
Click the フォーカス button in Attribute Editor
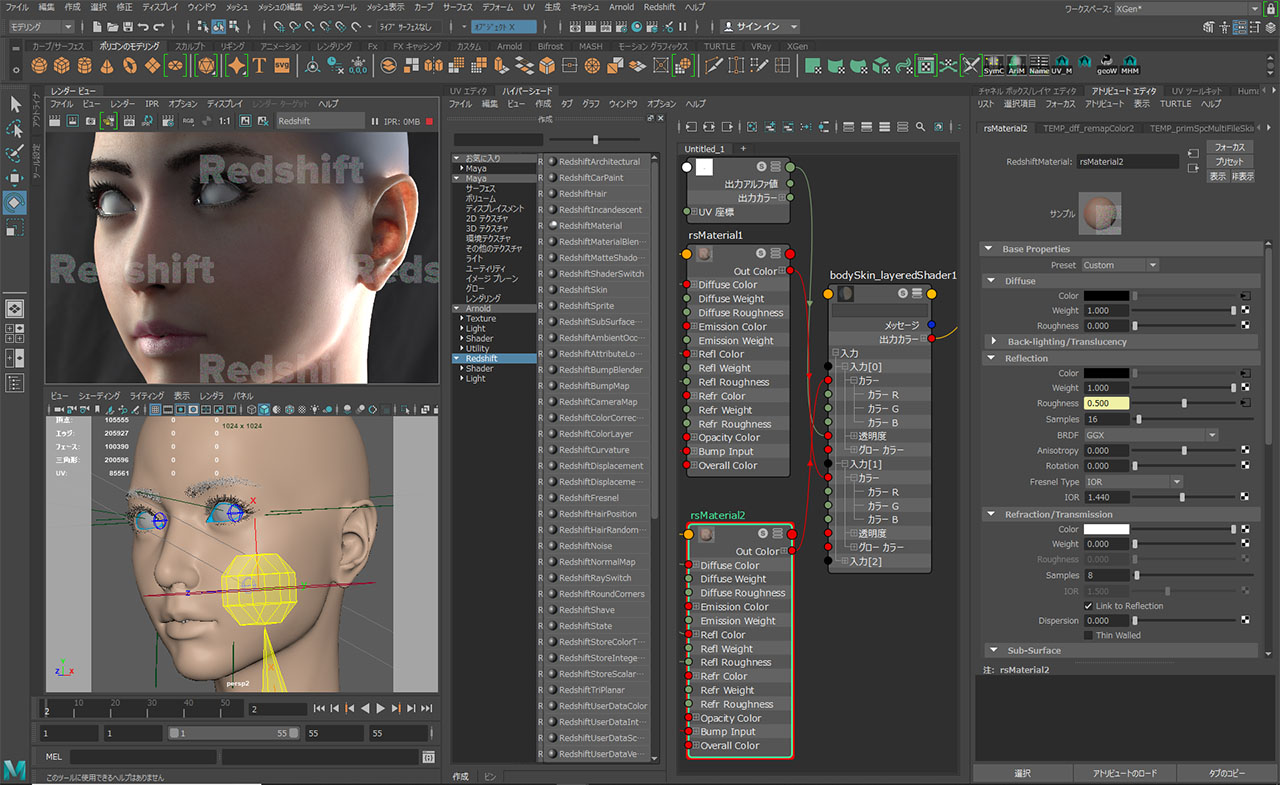(x=1229, y=147)
